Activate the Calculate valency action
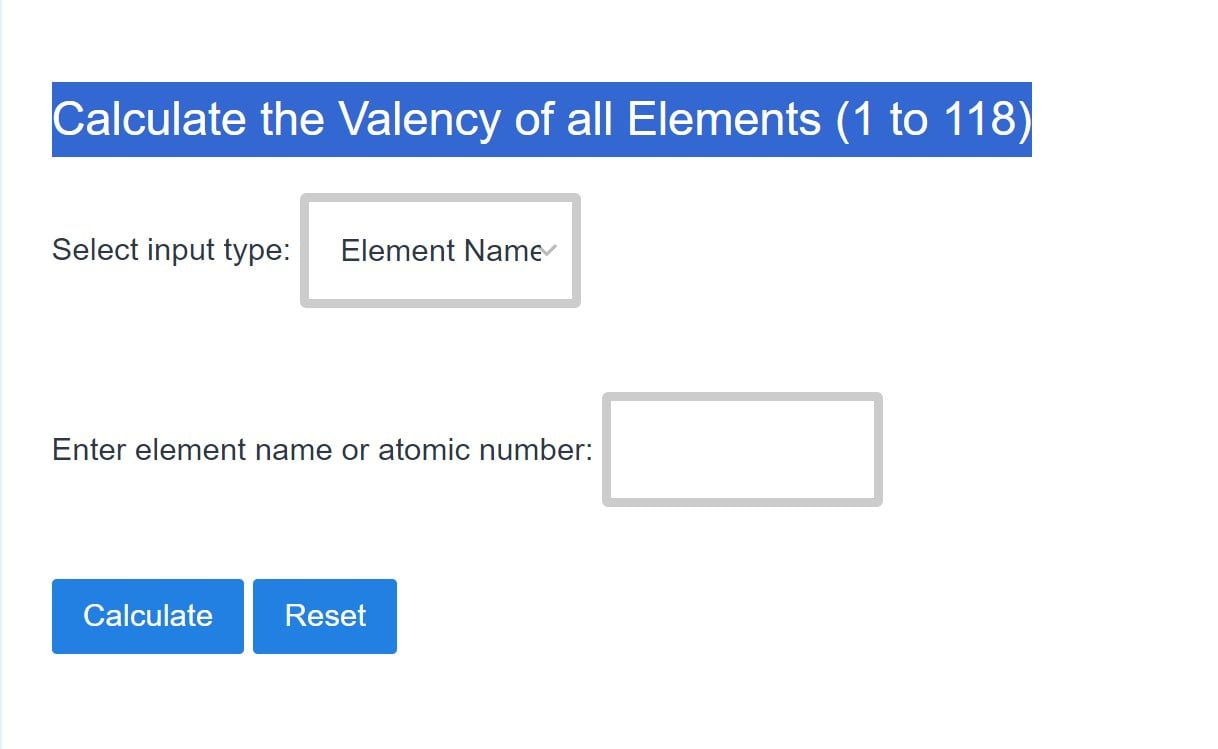The height and width of the screenshot is (749, 1218). pyautogui.click(x=146, y=616)
